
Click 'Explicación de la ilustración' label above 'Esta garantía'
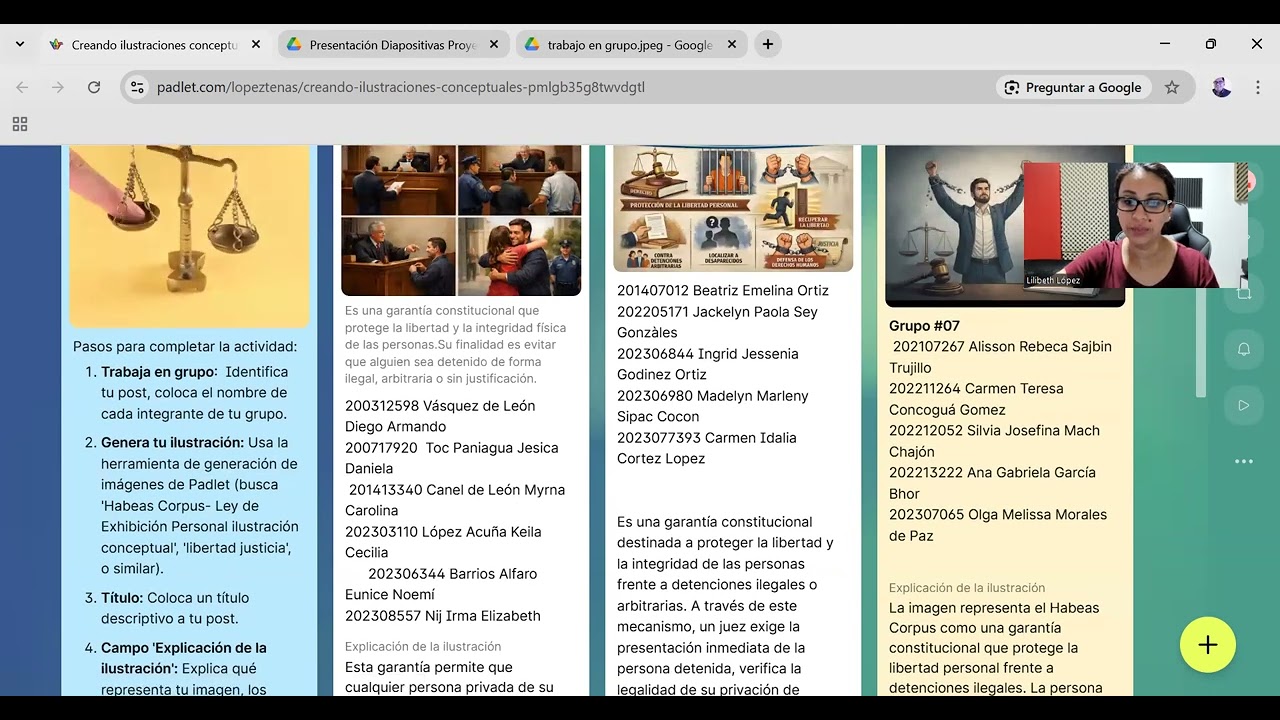click(x=423, y=647)
